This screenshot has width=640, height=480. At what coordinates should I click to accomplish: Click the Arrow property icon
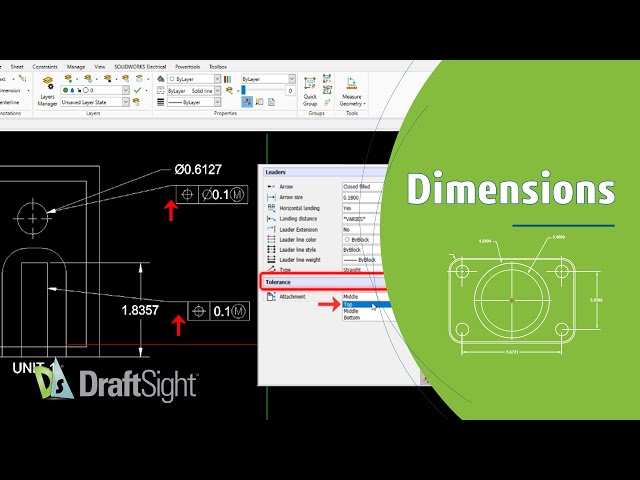click(271, 187)
